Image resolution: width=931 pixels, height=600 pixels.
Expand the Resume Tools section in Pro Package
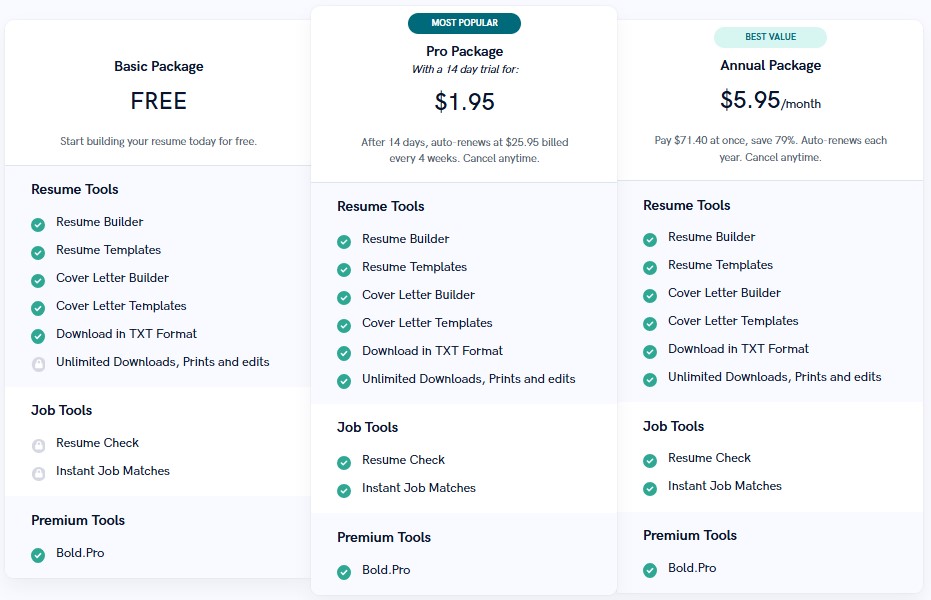coord(381,206)
